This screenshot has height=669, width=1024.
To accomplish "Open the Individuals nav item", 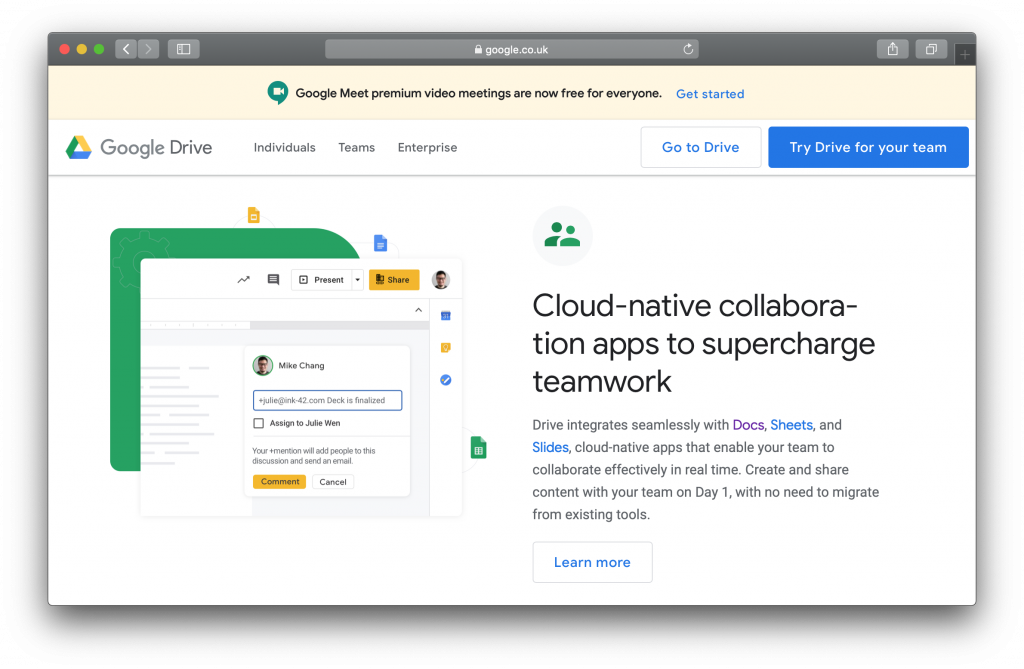I will click(285, 148).
